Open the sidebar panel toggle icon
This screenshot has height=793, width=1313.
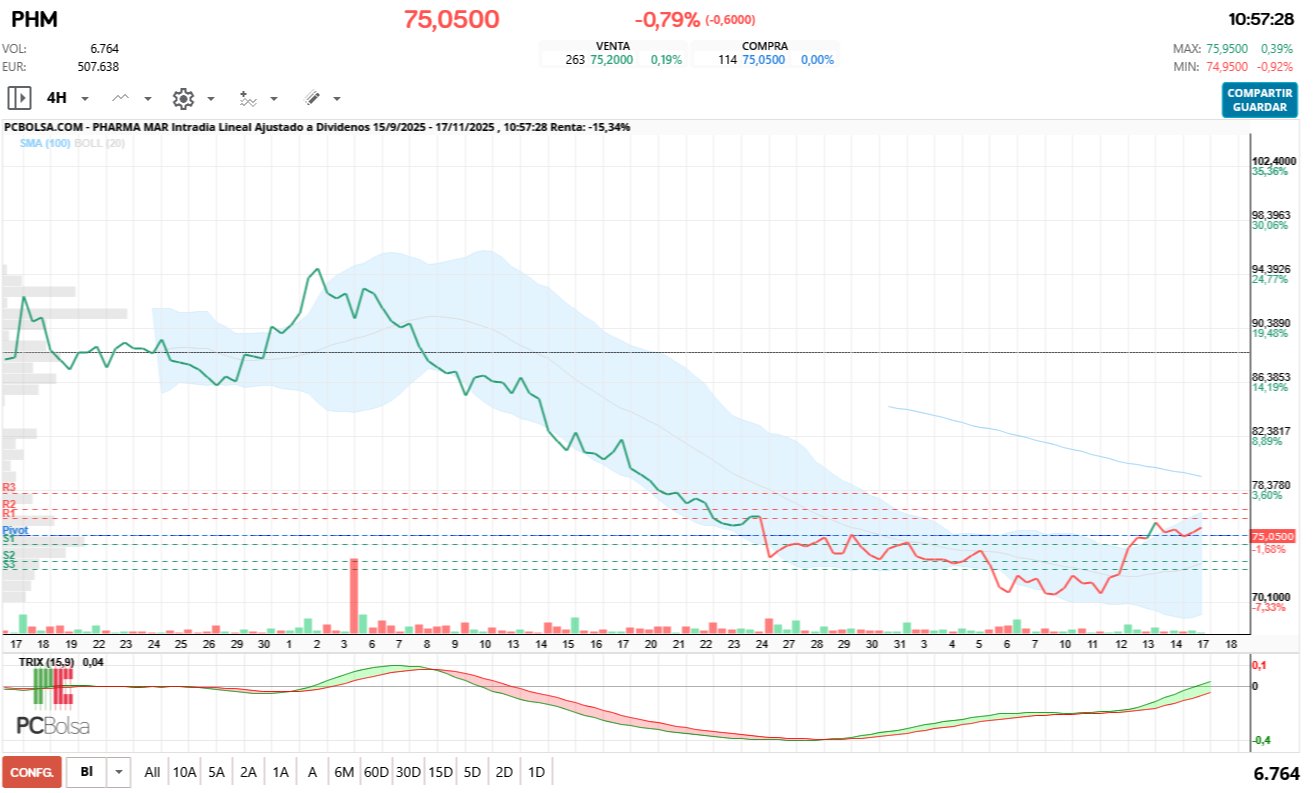pyautogui.click(x=18, y=97)
